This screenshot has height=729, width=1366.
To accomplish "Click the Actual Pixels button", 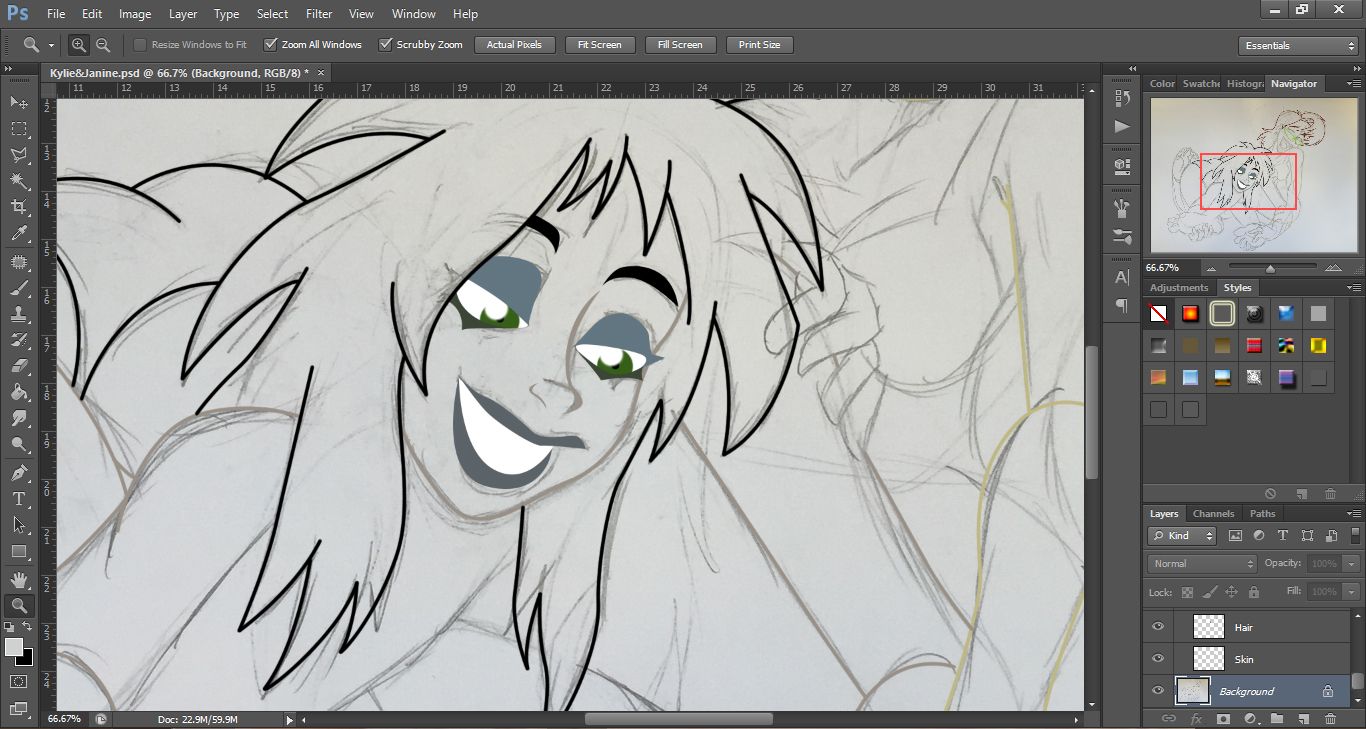I will tap(514, 45).
